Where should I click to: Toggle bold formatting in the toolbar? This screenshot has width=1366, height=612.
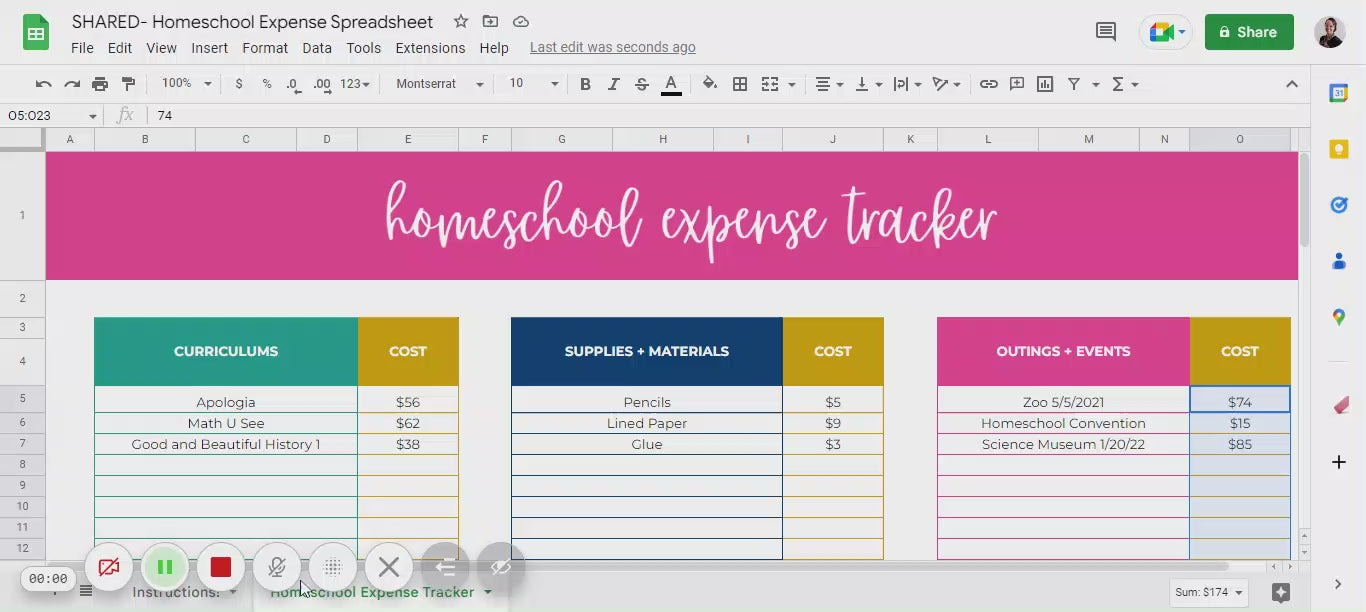(x=585, y=84)
